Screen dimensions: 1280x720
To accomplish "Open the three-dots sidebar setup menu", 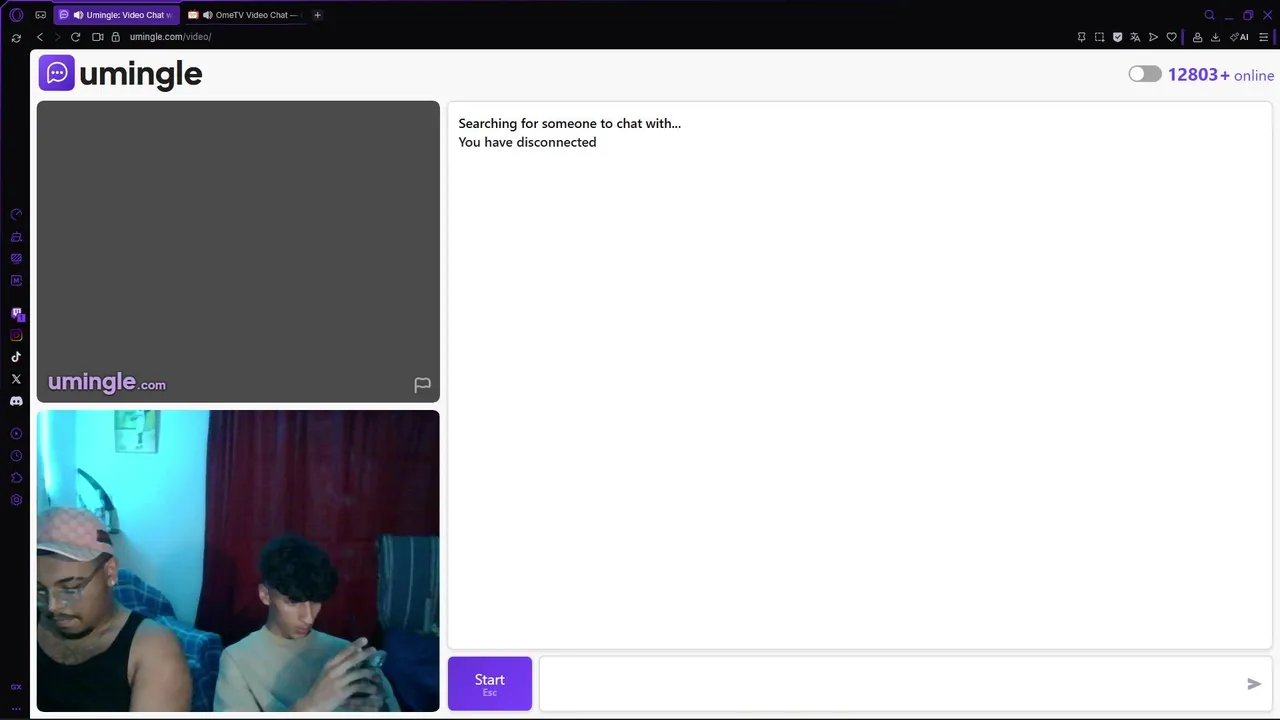I will click(16, 708).
